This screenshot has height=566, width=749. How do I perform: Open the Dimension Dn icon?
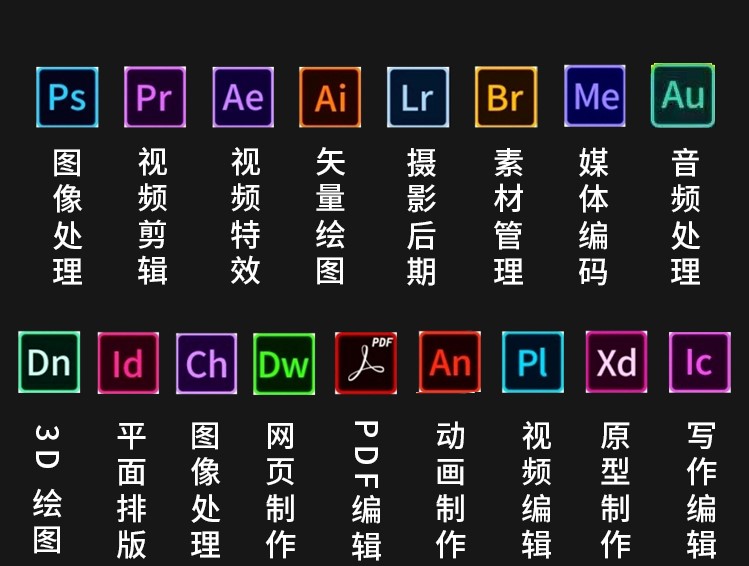coord(49,363)
